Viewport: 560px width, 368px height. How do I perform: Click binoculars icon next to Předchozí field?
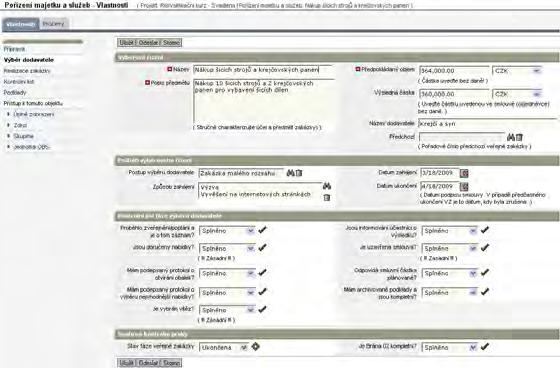coord(511,137)
